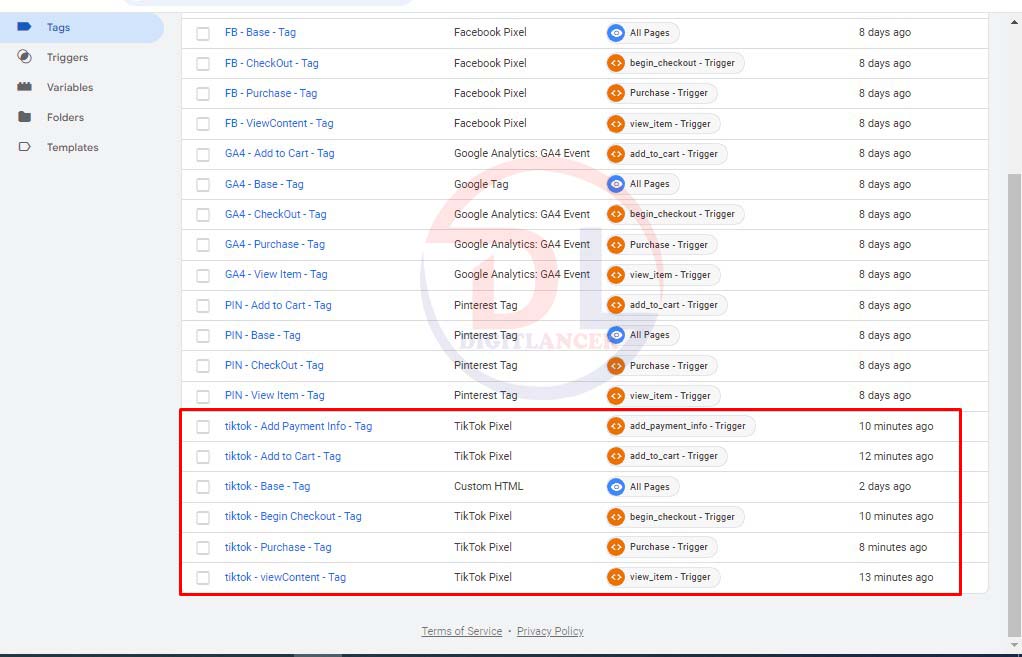
Task: Check the tiktok - viewContent - Tag row
Action: pyautogui.click(x=203, y=577)
